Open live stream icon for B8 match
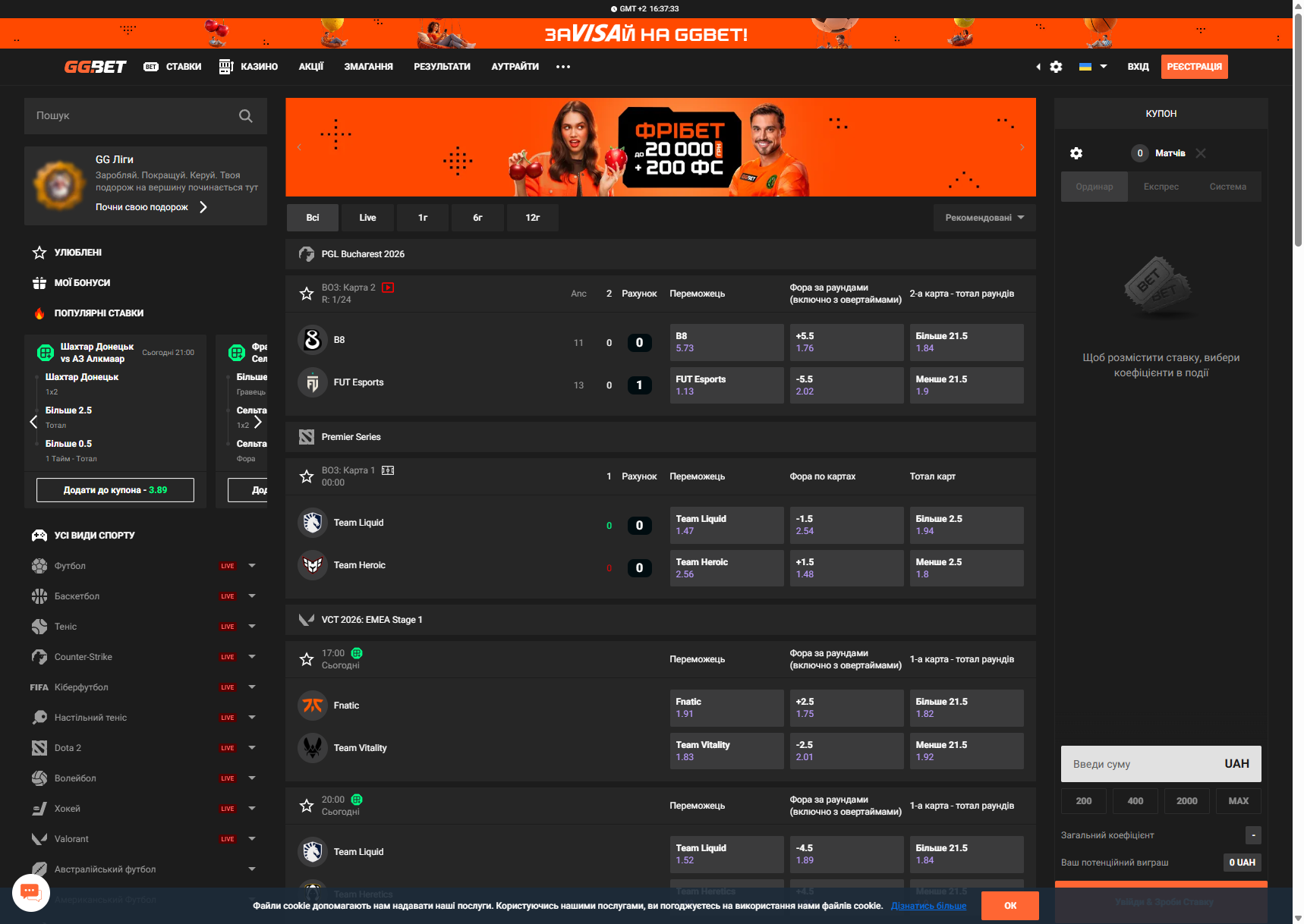This screenshot has height=924, width=1304. (388, 288)
